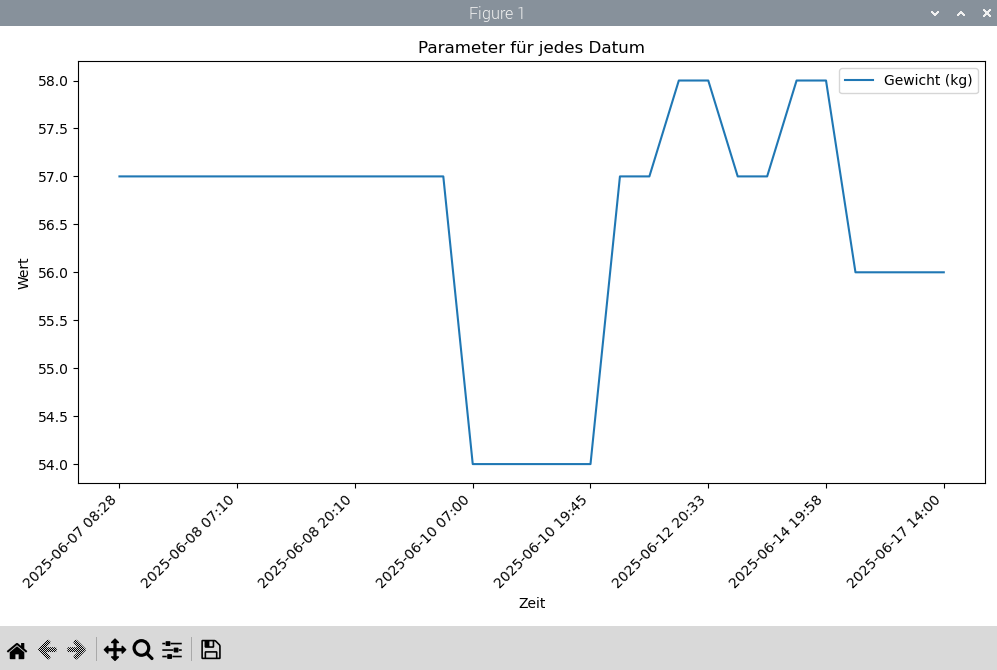This screenshot has width=997, height=670.
Task: Go back to the previous view
Action: [47, 650]
